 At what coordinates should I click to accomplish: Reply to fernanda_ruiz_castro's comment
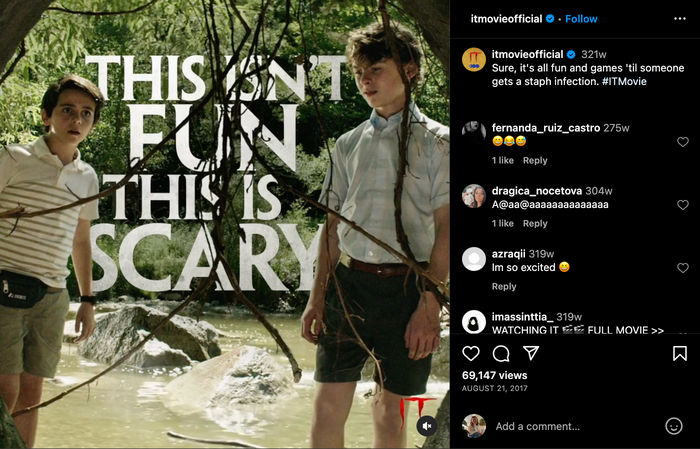535,160
